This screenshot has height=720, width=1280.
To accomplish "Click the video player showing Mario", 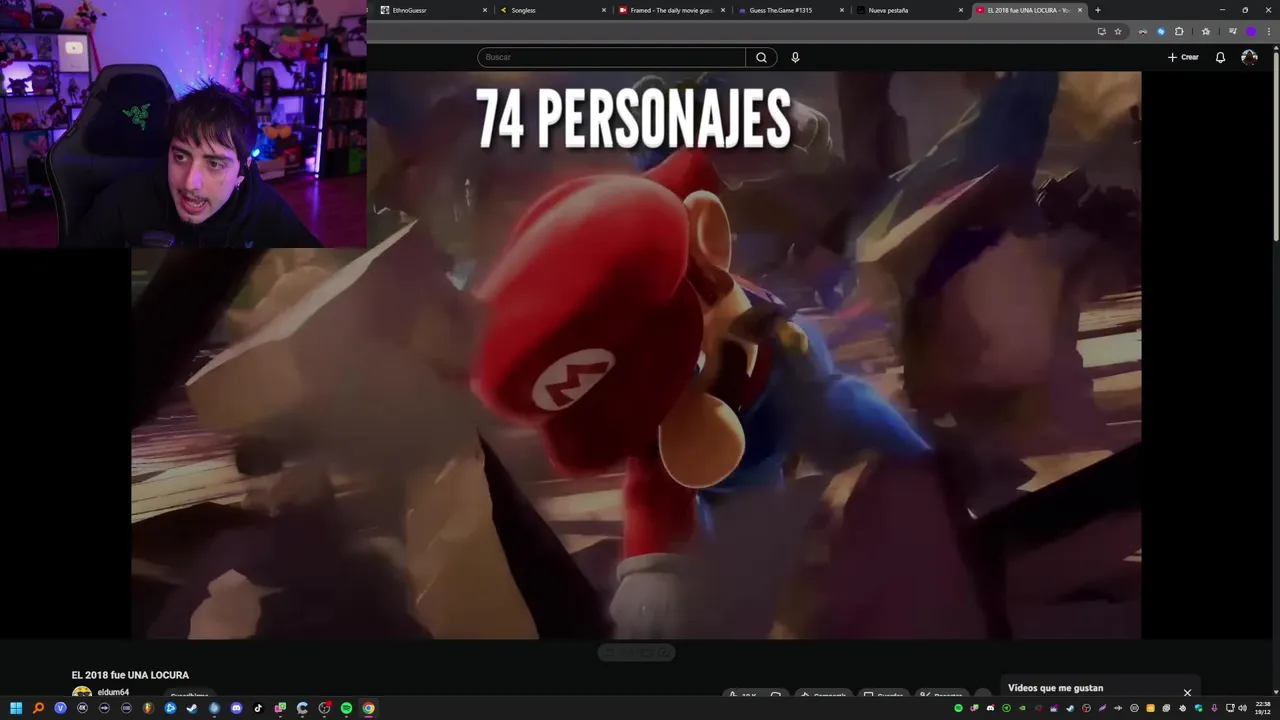I will pyautogui.click(x=636, y=355).
